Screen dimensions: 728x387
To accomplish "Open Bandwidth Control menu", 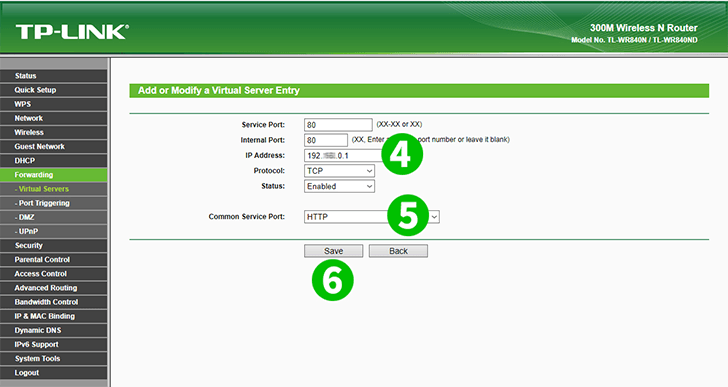I will pyautogui.click(x=53, y=302).
